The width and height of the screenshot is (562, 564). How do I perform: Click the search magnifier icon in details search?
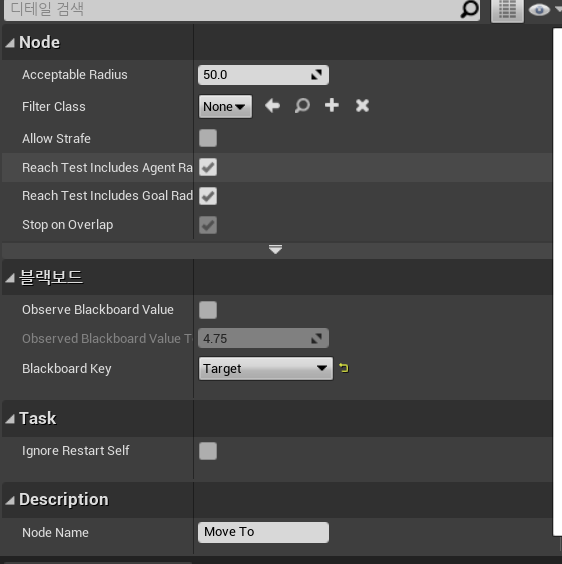click(x=470, y=9)
